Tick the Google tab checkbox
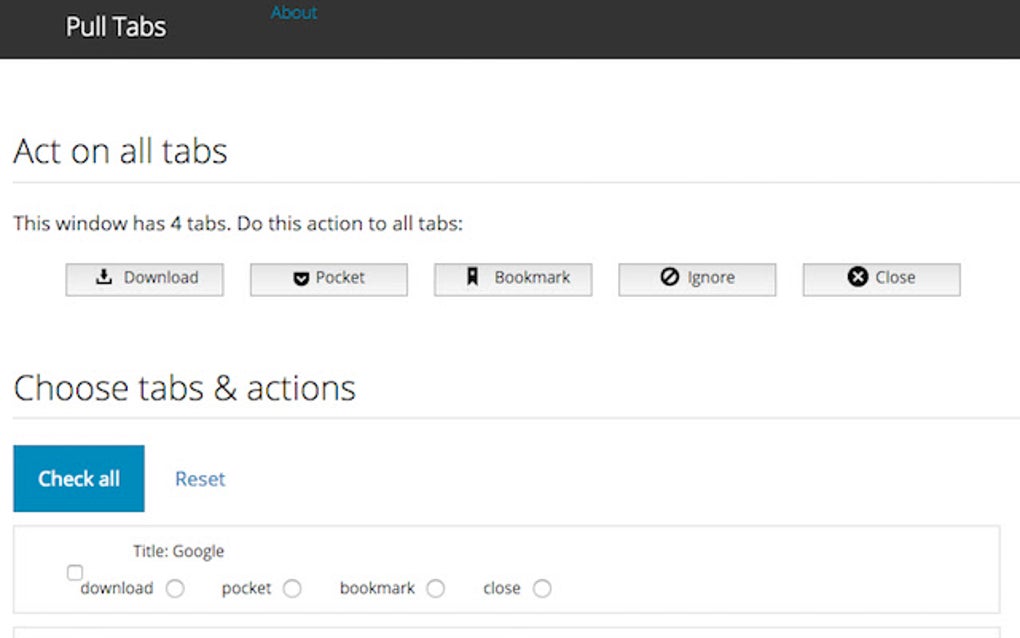The width and height of the screenshot is (1020, 638). pyautogui.click(x=75, y=573)
